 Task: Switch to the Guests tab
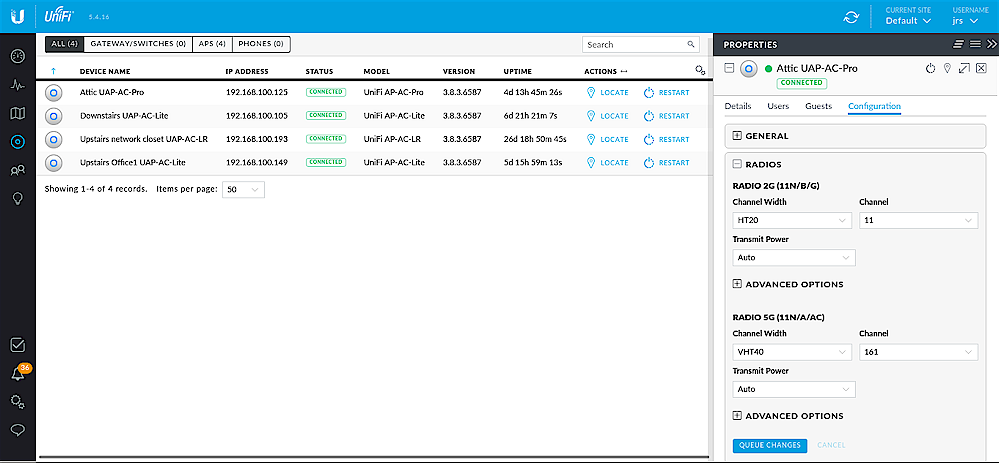819,106
